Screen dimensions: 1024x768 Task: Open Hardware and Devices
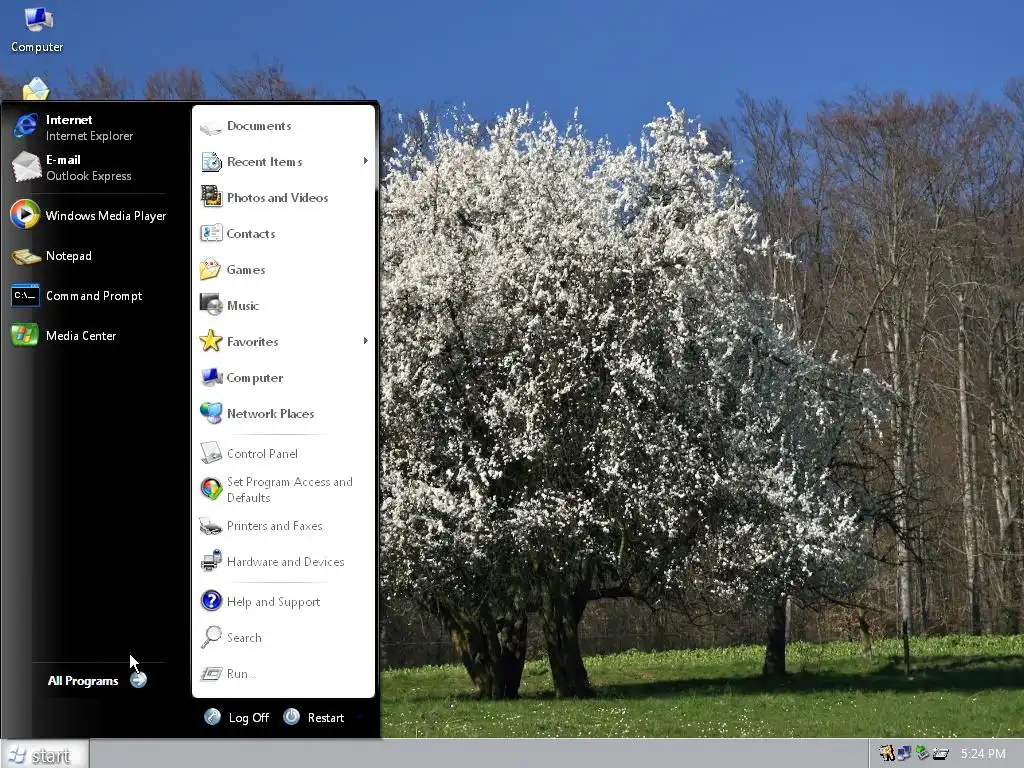[283, 562]
